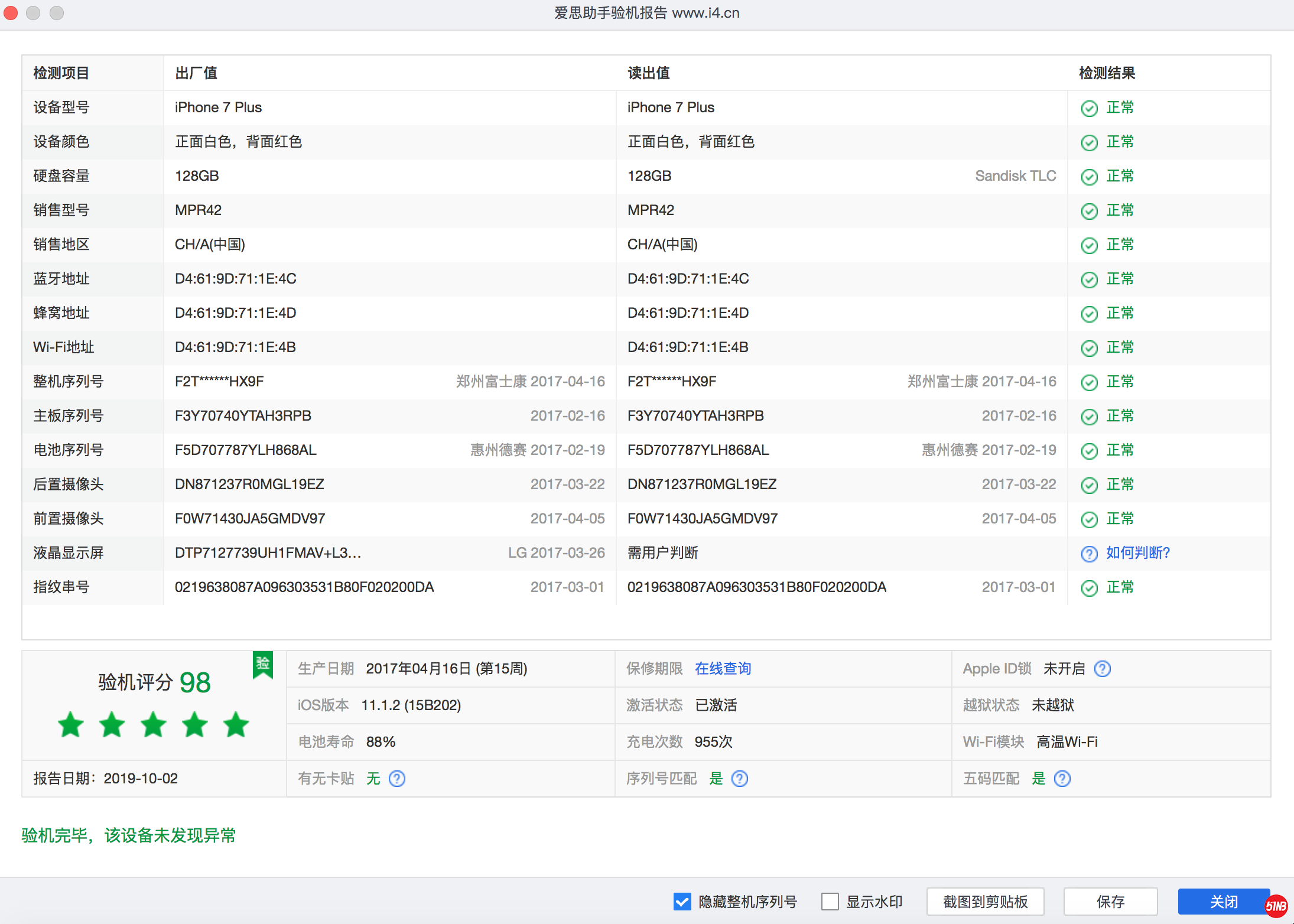Click question icon beside 有无卡贴 无
The width and height of the screenshot is (1294, 924).
[x=397, y=779]
